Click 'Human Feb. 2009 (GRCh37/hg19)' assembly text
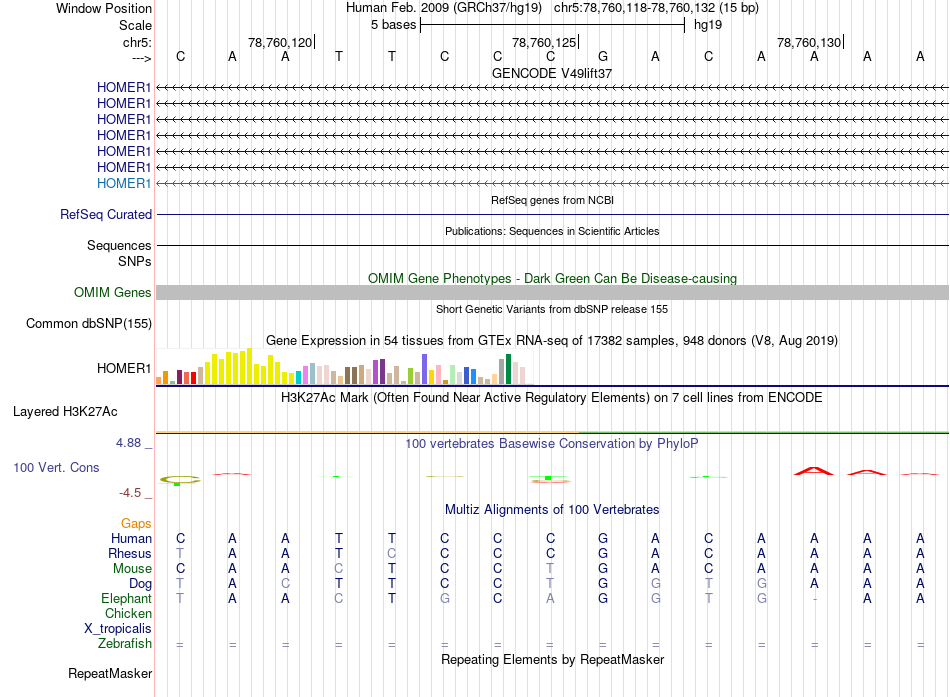This screenshot has height=697, width=950. (x=443, y=8)
